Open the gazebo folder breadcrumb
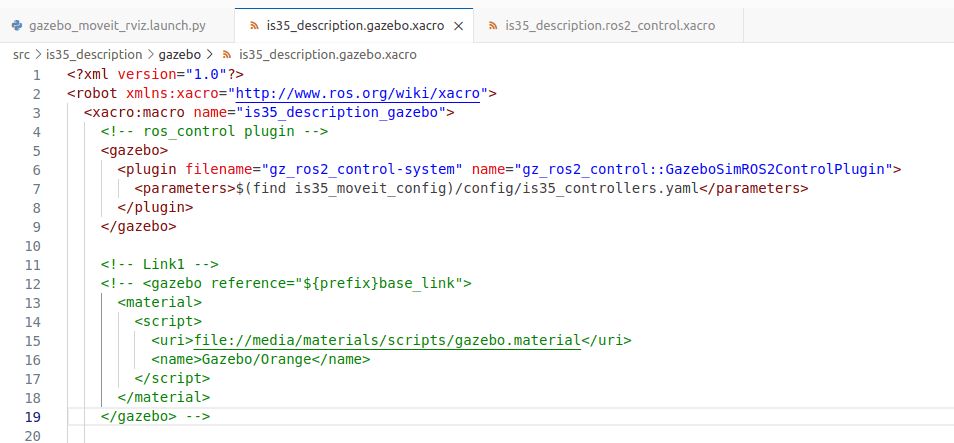954x443 pixels. point(181,54)
